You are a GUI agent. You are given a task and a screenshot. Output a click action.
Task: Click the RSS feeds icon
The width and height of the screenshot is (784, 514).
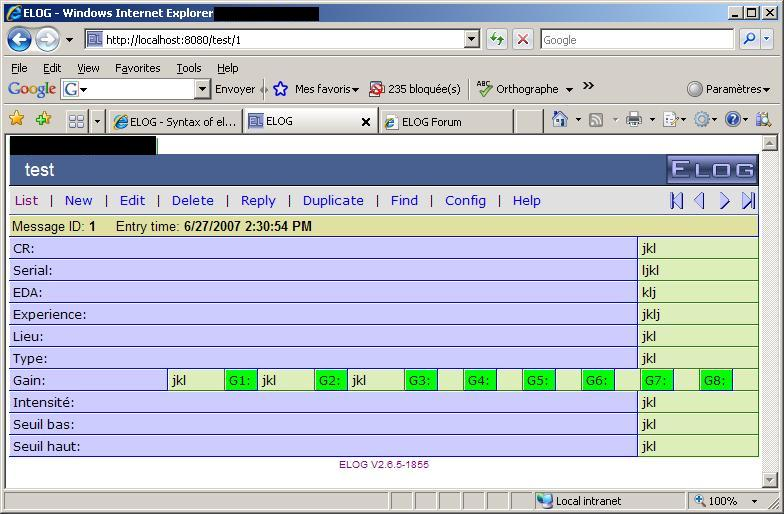coord(596,120)
